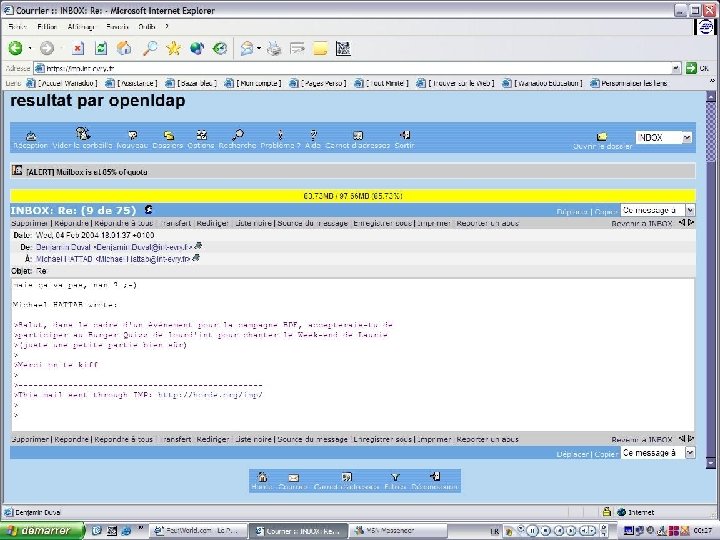
Task: Open the Accueil Wanadoo links bar shortcut
Action: pyautogui.click(x=62, y=84)
